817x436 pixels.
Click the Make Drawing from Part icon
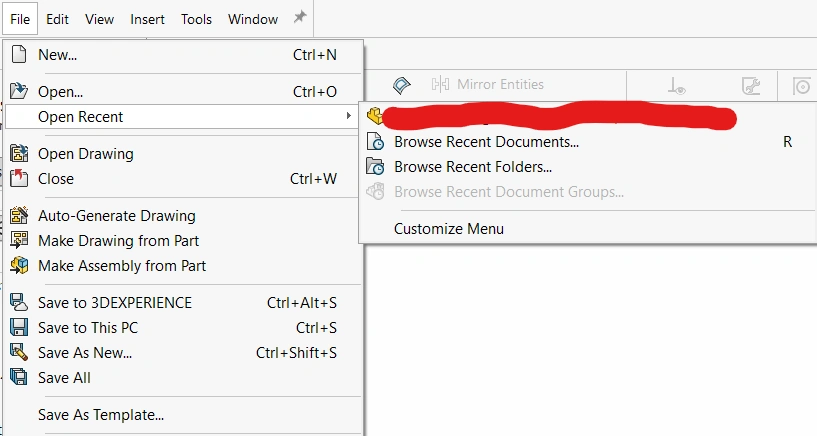19,240
